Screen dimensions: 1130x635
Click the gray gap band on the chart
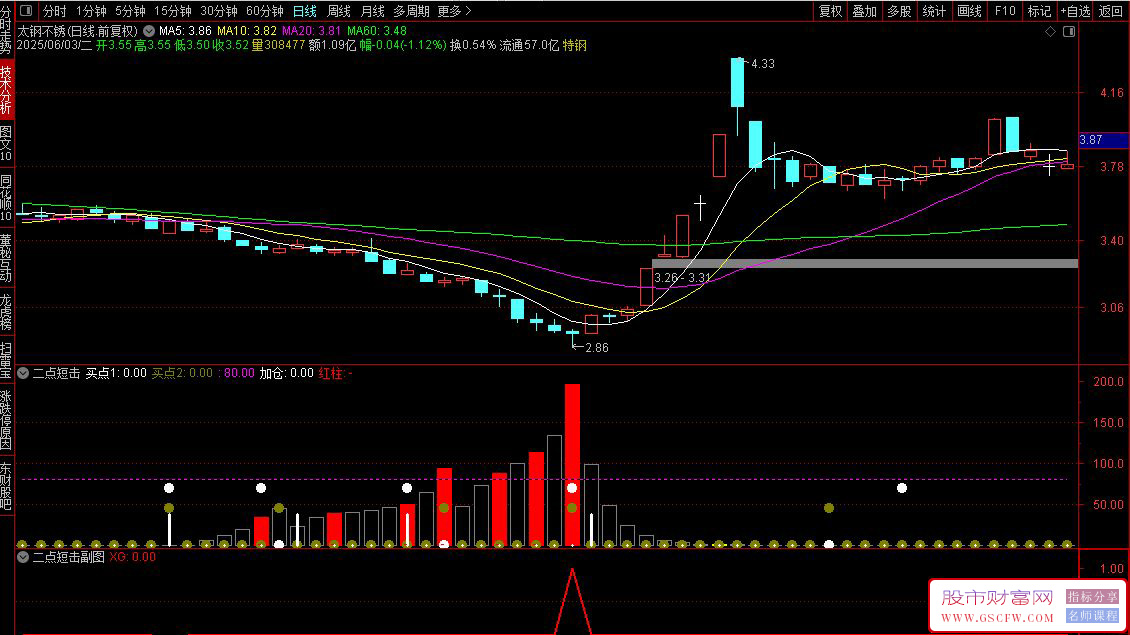(x=865, y=263)
